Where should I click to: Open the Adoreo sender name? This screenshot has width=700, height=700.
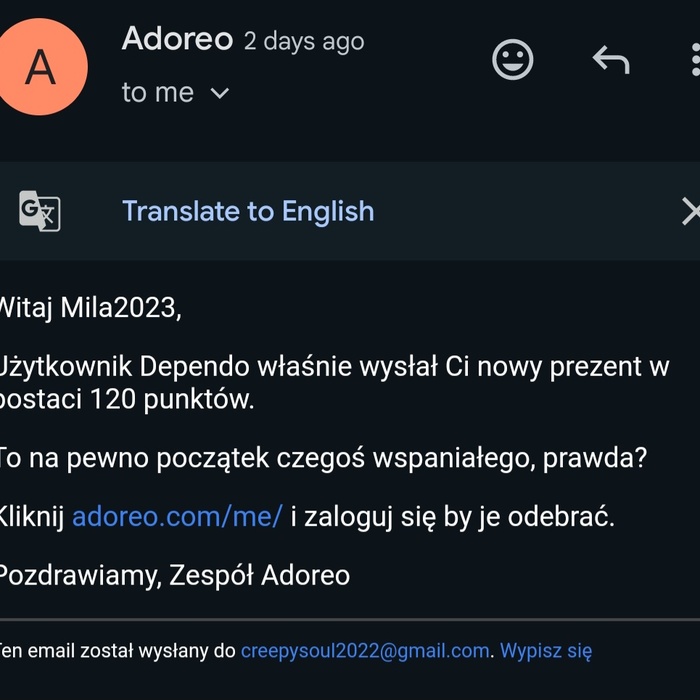177,40
